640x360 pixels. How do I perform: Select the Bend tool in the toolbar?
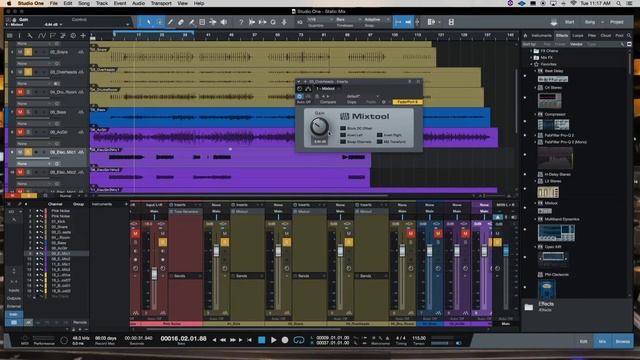click(213, 22)
